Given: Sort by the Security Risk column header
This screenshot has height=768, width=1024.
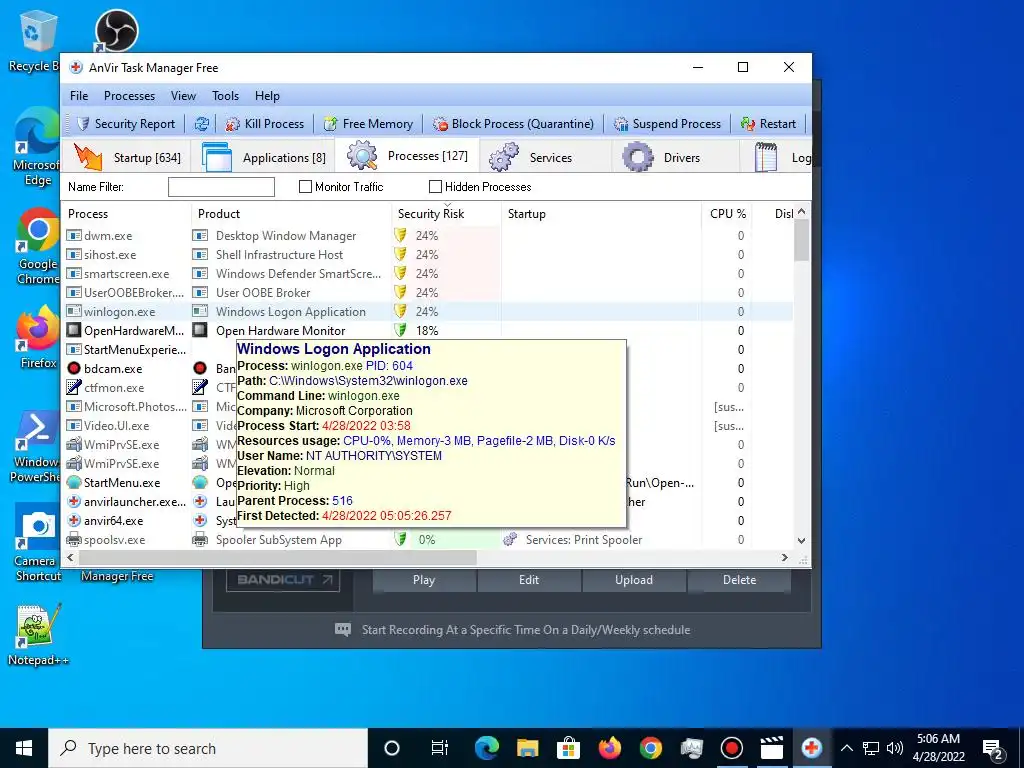Looking at the screenshot, I should pyautogui.click(x=447, y=214).
